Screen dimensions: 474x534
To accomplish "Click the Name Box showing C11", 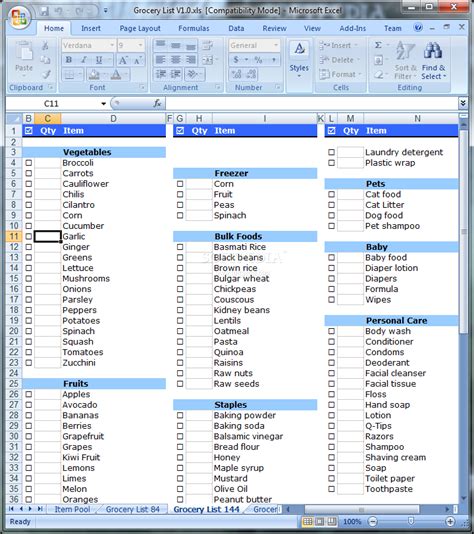I will (51, 104).
